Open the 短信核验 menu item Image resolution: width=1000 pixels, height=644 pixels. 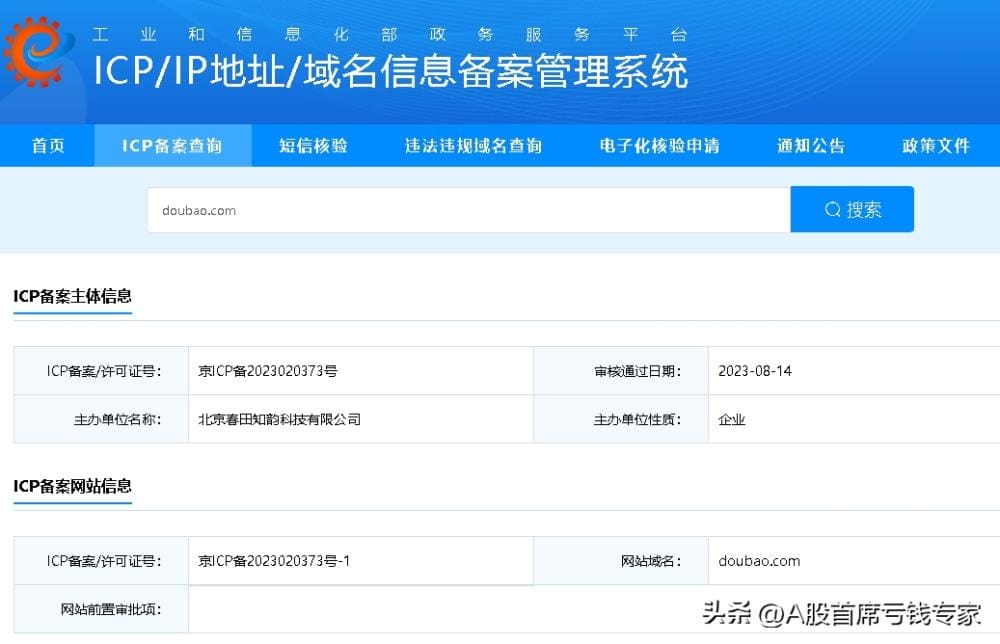tap(313, 145)
